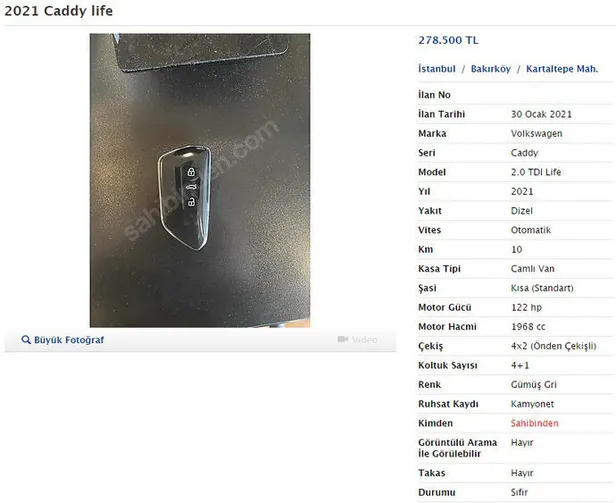Click the red Sahibinden seller text

[x=534, y=423]
